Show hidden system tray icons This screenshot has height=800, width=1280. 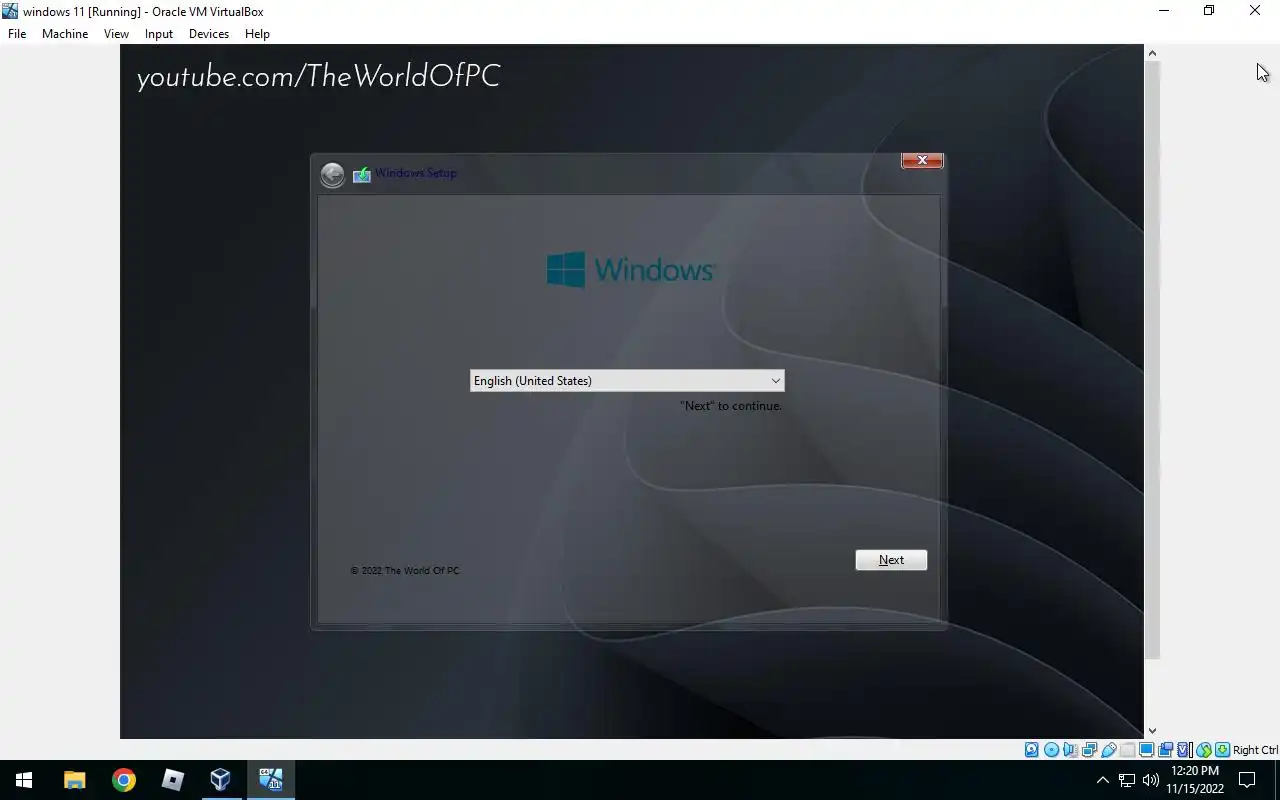pyautogui.click(x=1103, y=780)
